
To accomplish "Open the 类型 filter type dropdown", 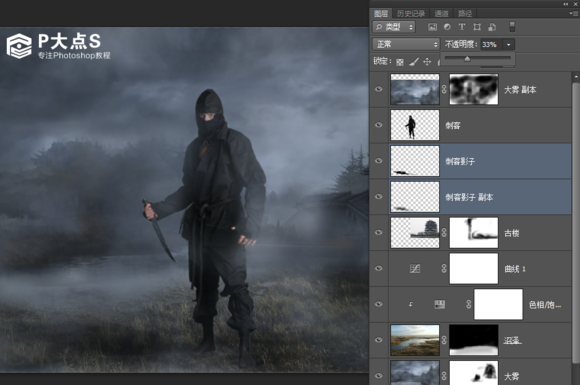I will [394, 27].
